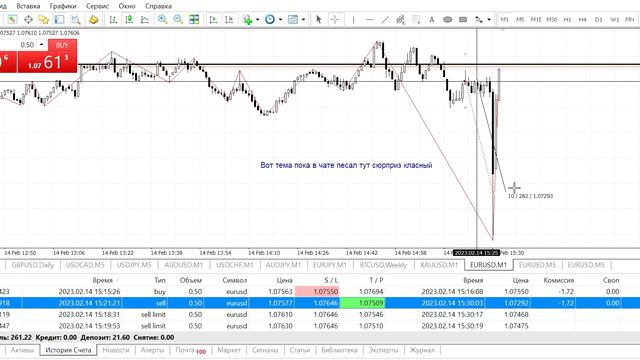Sort history by first Время column
This screenshot has height=360, width=640.
tap(102, 280)
